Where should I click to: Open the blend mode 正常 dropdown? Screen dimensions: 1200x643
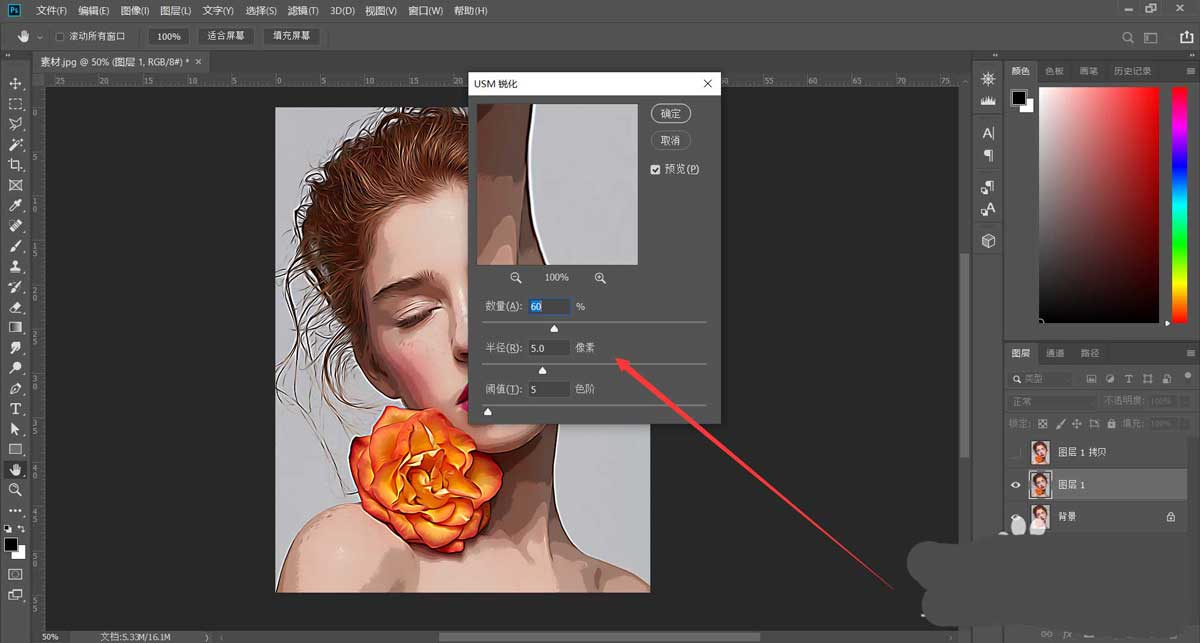point(1053,401)
